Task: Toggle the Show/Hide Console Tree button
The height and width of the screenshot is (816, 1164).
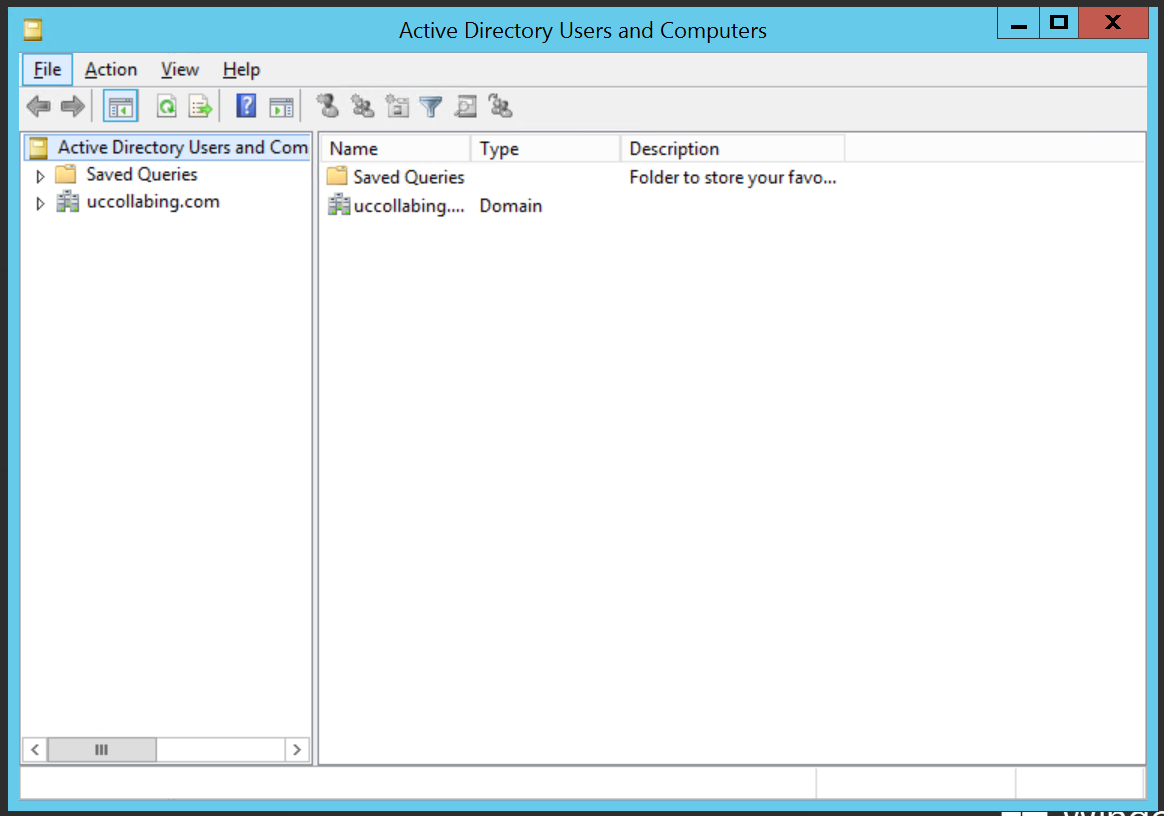Action: [x=120, y=107]
